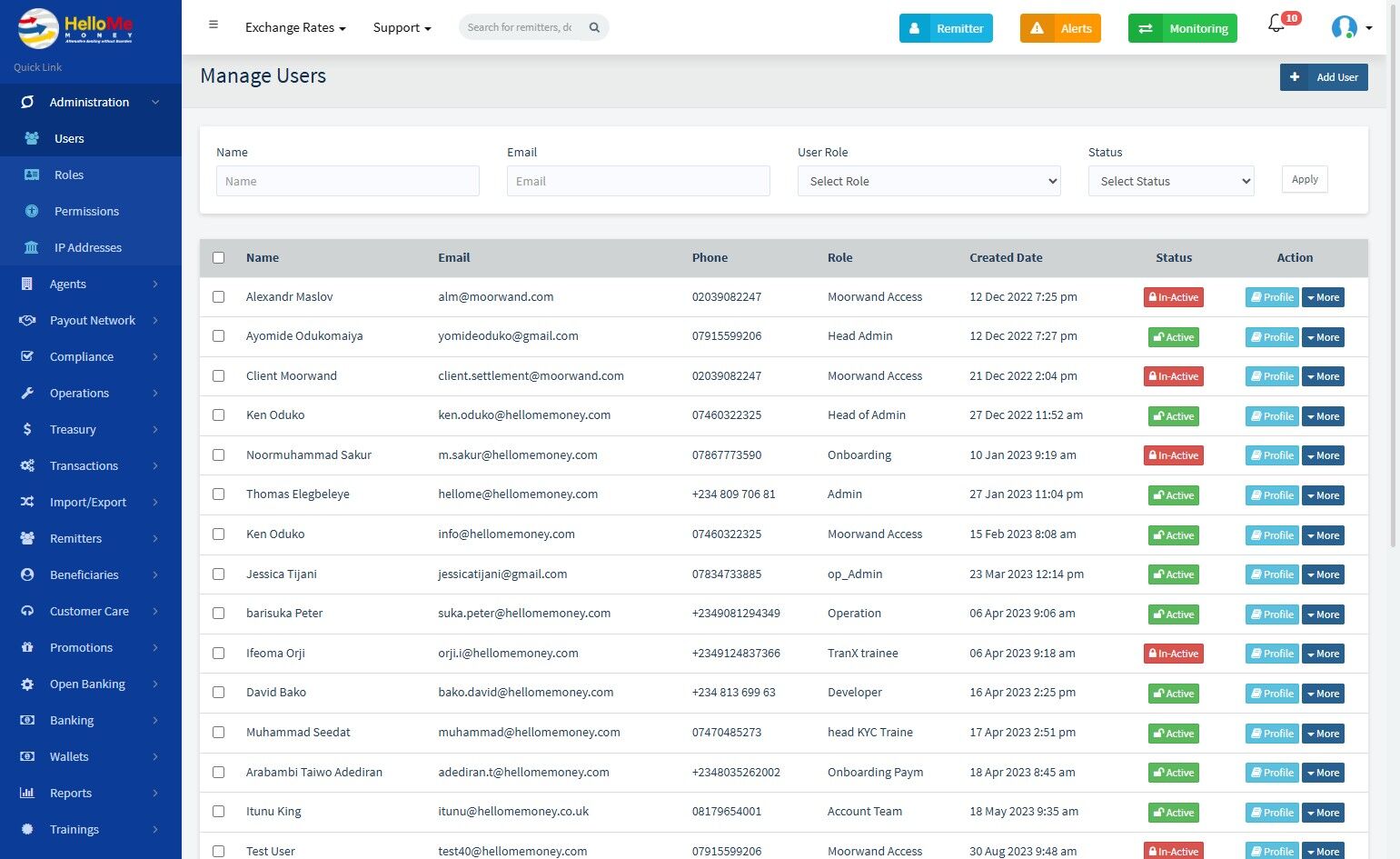Check the box for Ayomide Odukomaiya
The width and height of the screenshot is (1400, 859).
(x=218, y=335)
